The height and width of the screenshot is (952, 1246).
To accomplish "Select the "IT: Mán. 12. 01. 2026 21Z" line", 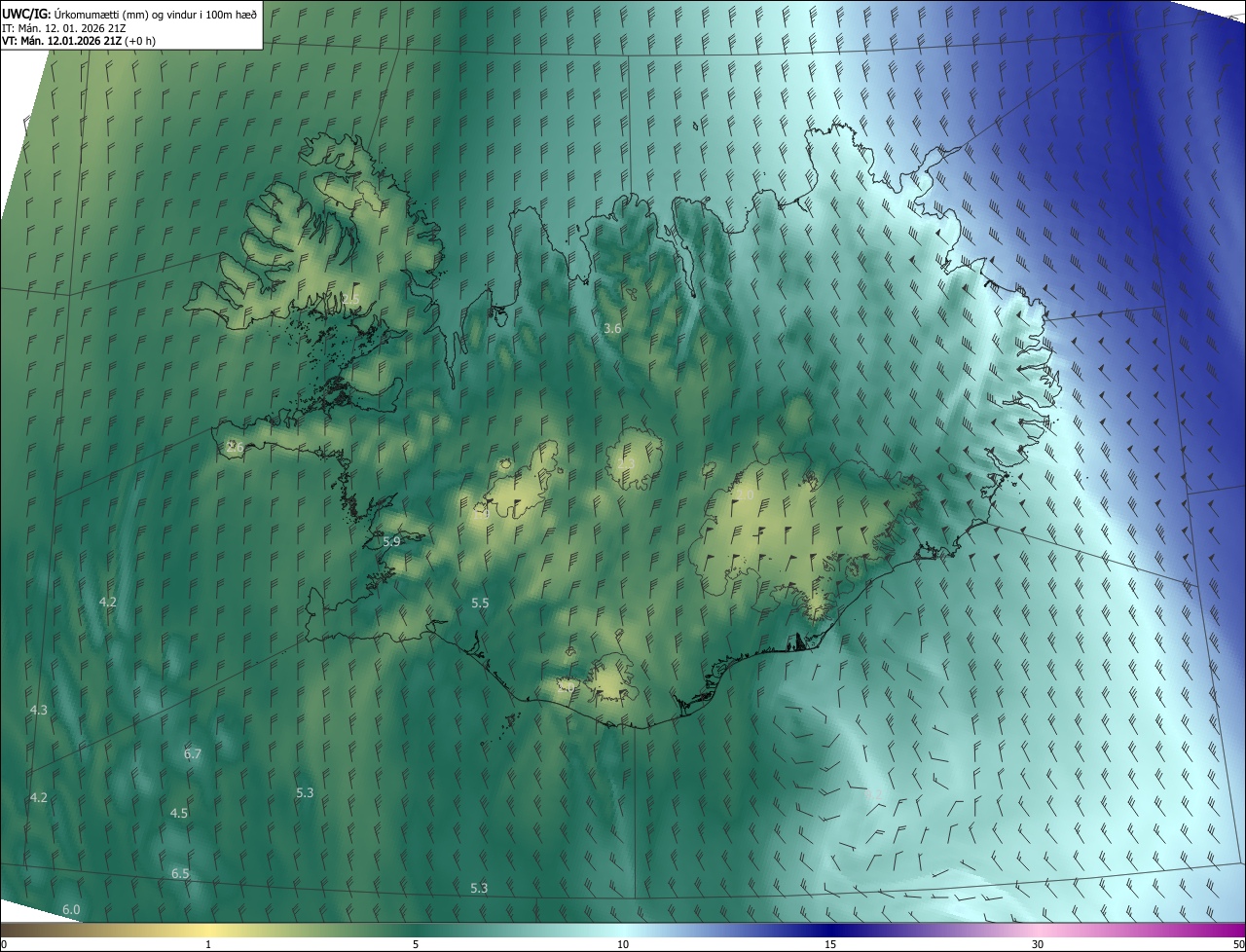I will (66, 27).
